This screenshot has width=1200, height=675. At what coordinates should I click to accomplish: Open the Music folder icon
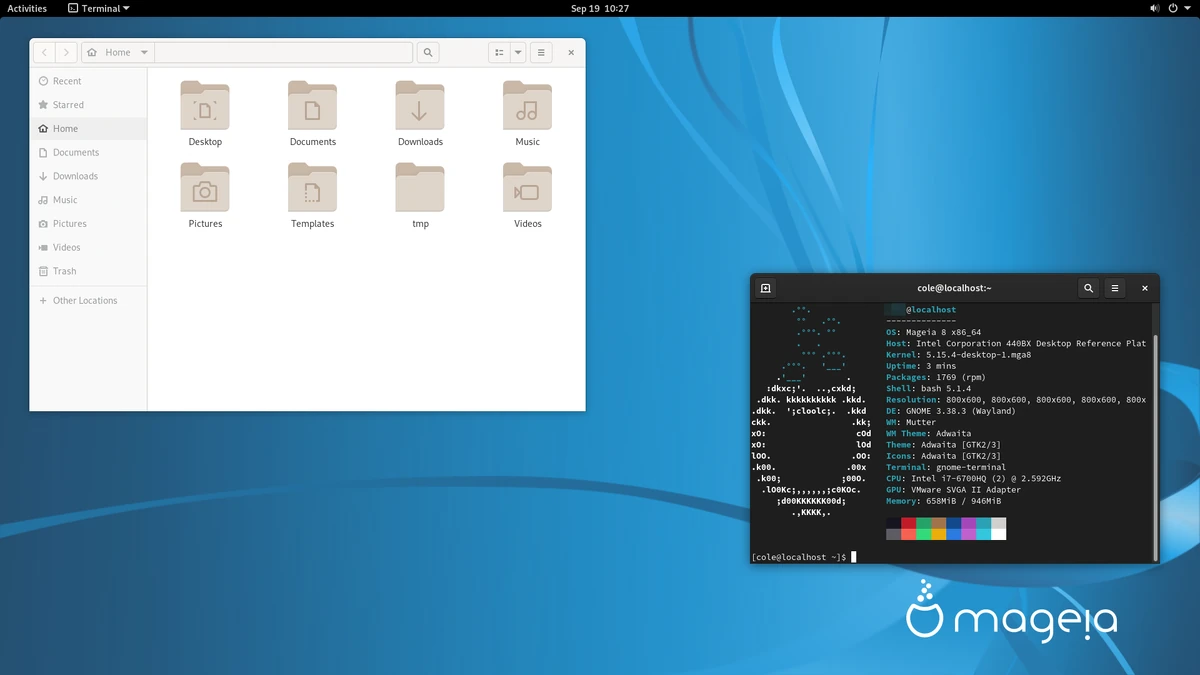pos(527,106)
